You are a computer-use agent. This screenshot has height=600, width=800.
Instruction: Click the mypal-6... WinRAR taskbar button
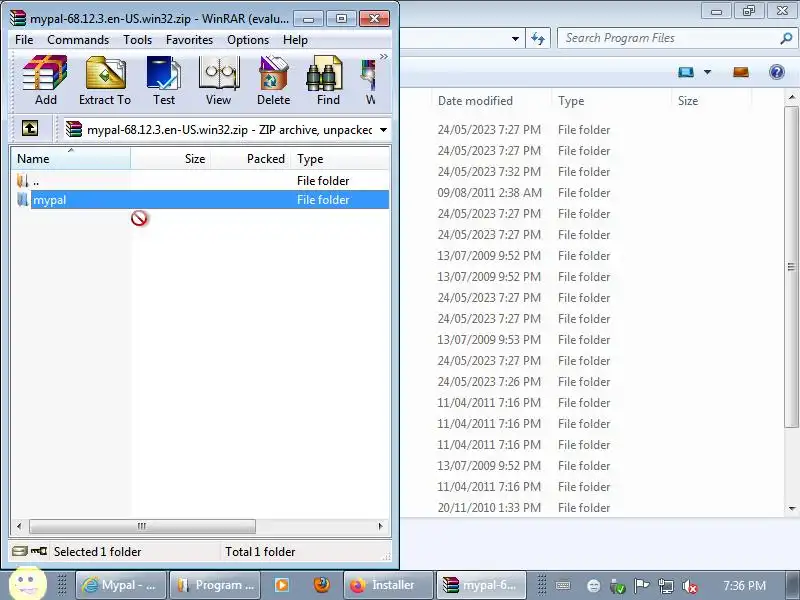(x=482, y=585)
